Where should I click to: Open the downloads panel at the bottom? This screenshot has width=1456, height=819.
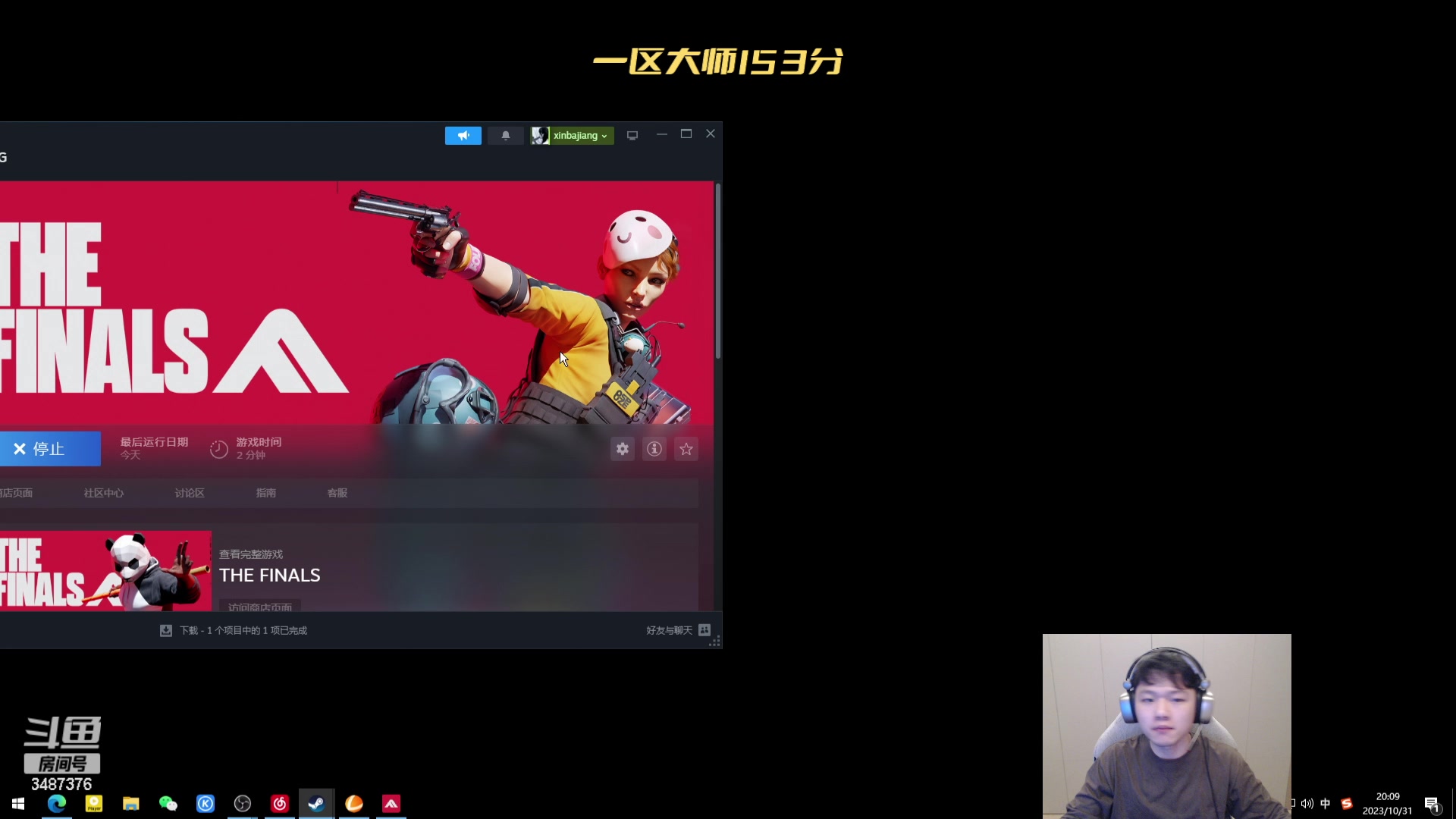coord(232,630)
